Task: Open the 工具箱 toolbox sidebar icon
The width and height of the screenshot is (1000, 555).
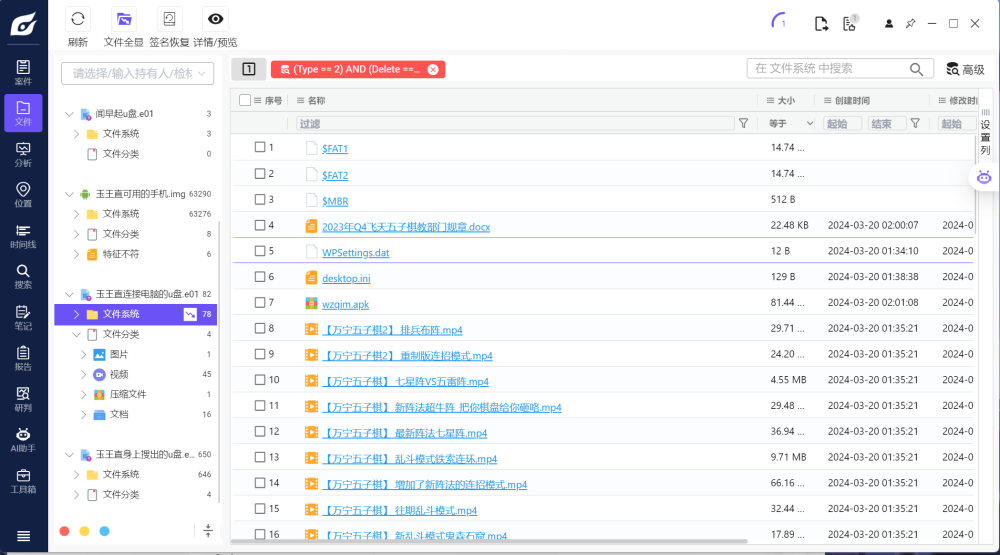Action: pos(23,481)
